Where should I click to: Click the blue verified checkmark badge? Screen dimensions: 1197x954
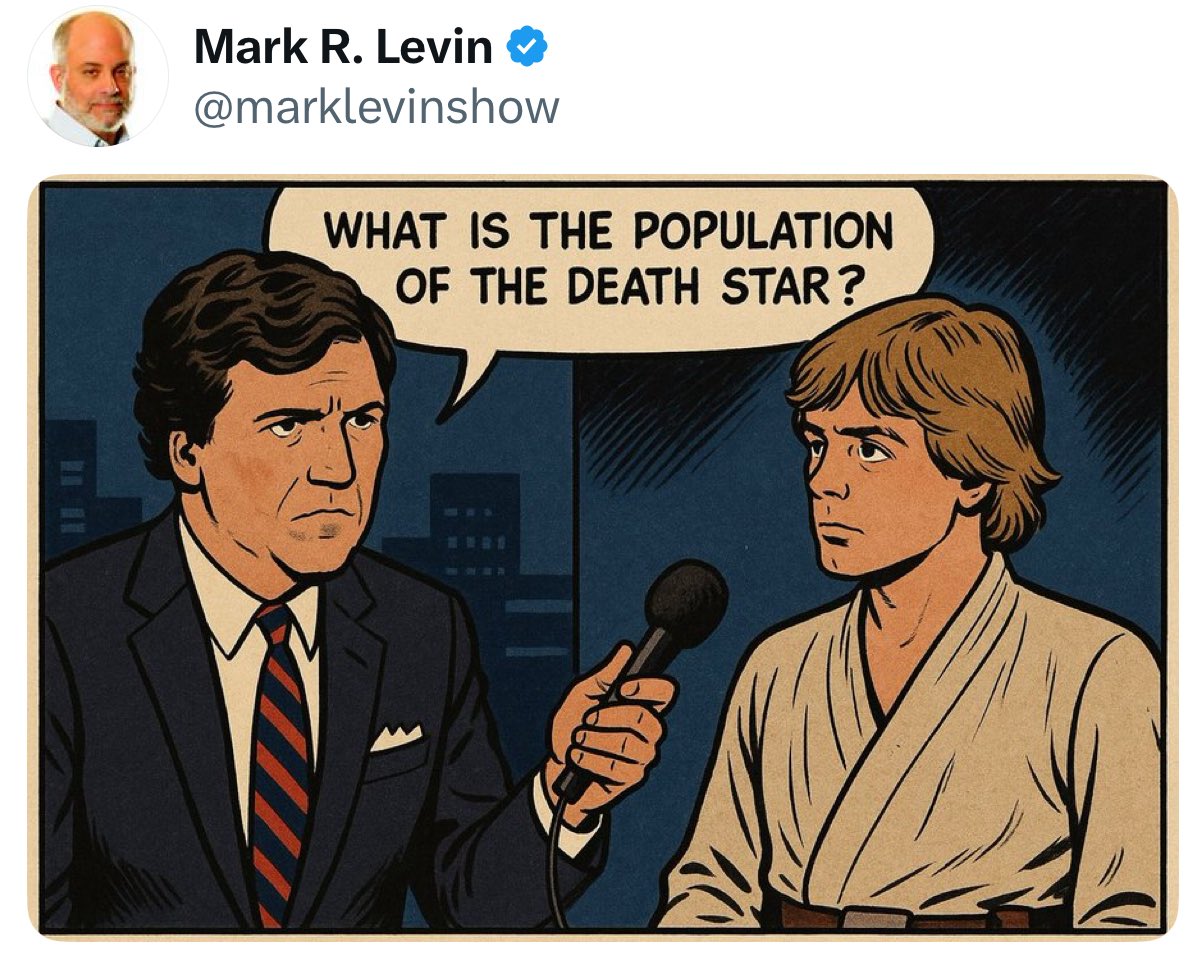pyautogui.click(x=528, y=46)
